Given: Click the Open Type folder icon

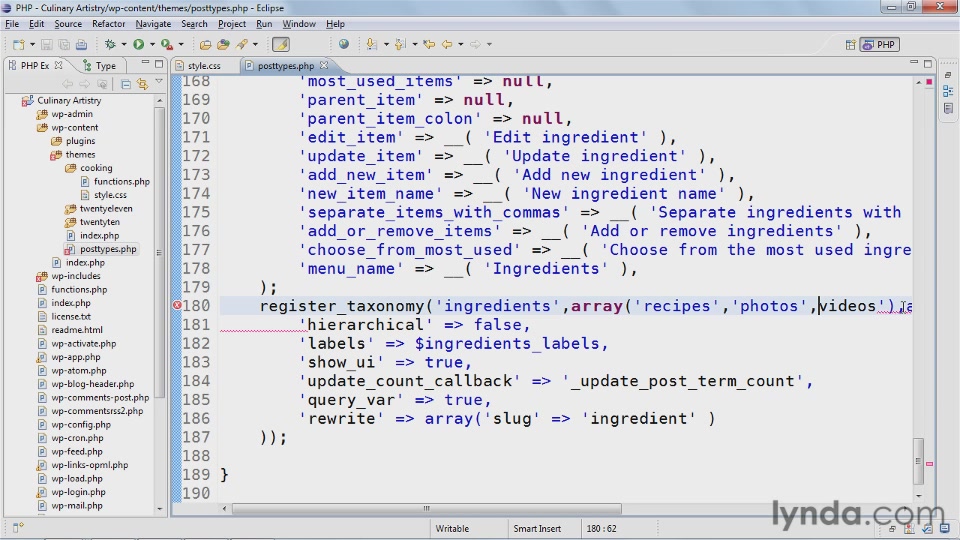Looking at the screenshot, I should [205, 45].
